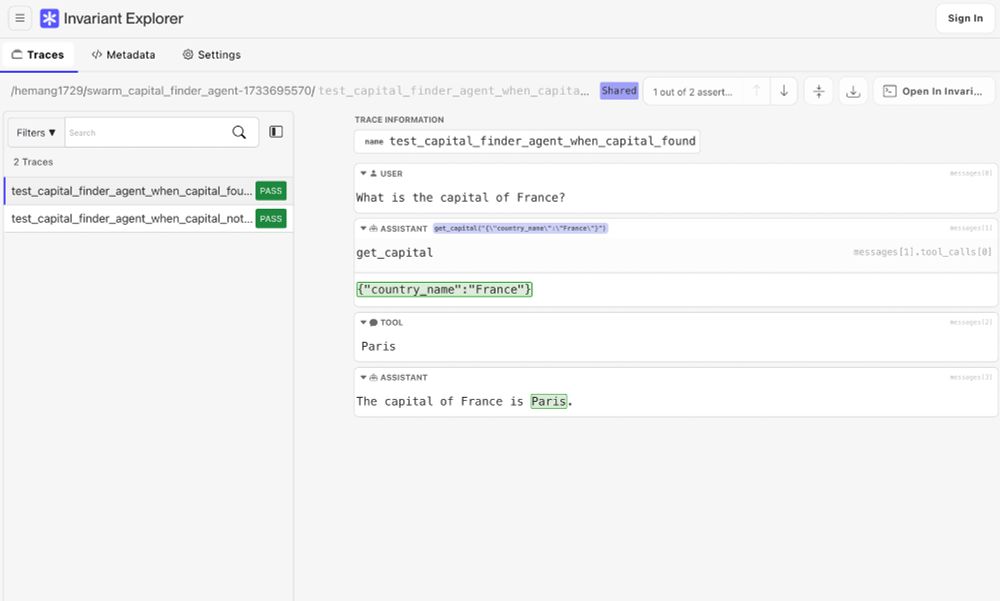Viewport: 1000px width, 601px height.
Task: Toggle the trace sidebar panel icon
Action: coord(276,131)
